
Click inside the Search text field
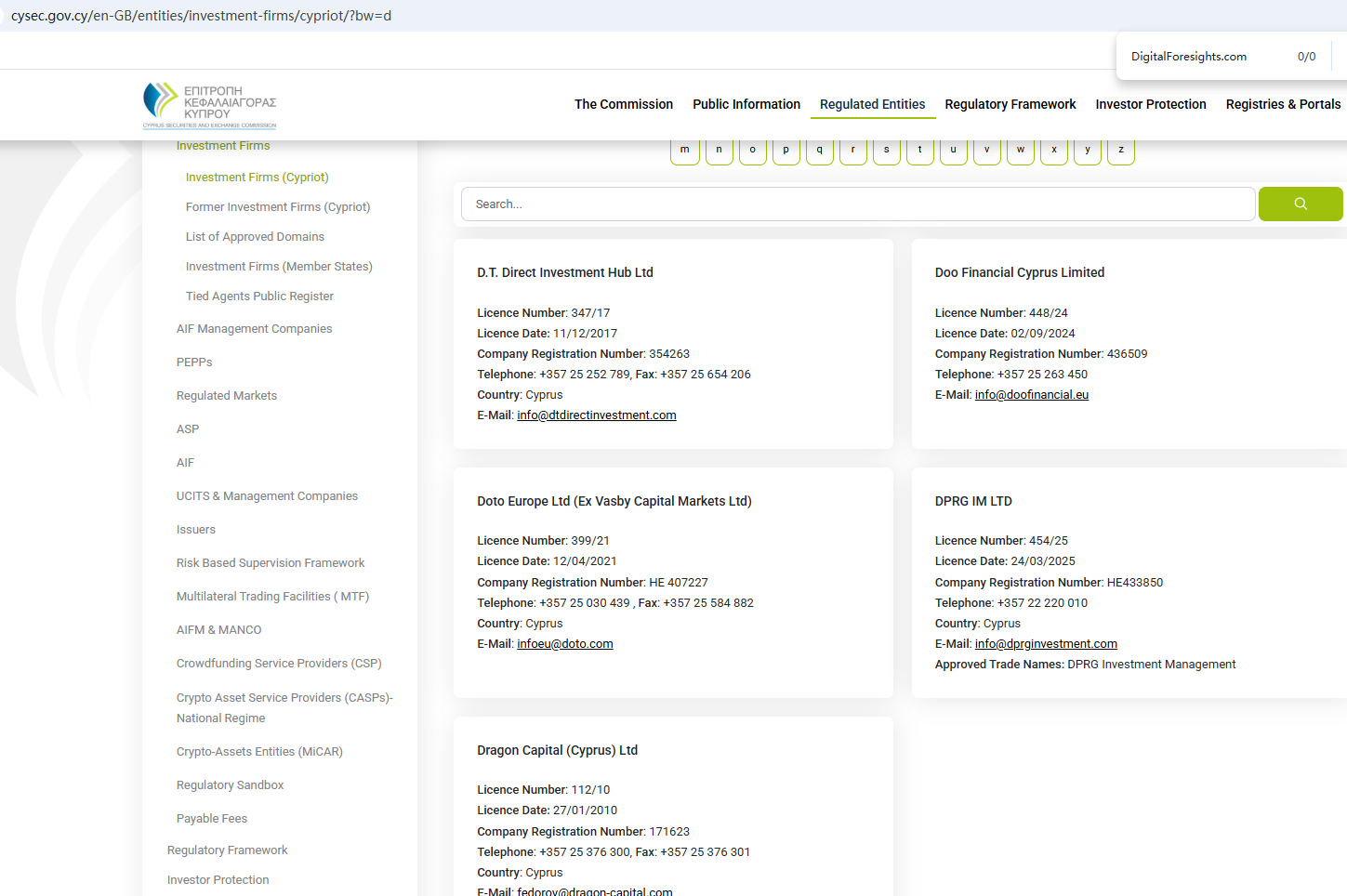pyautogui.click(x=857, y=204)
